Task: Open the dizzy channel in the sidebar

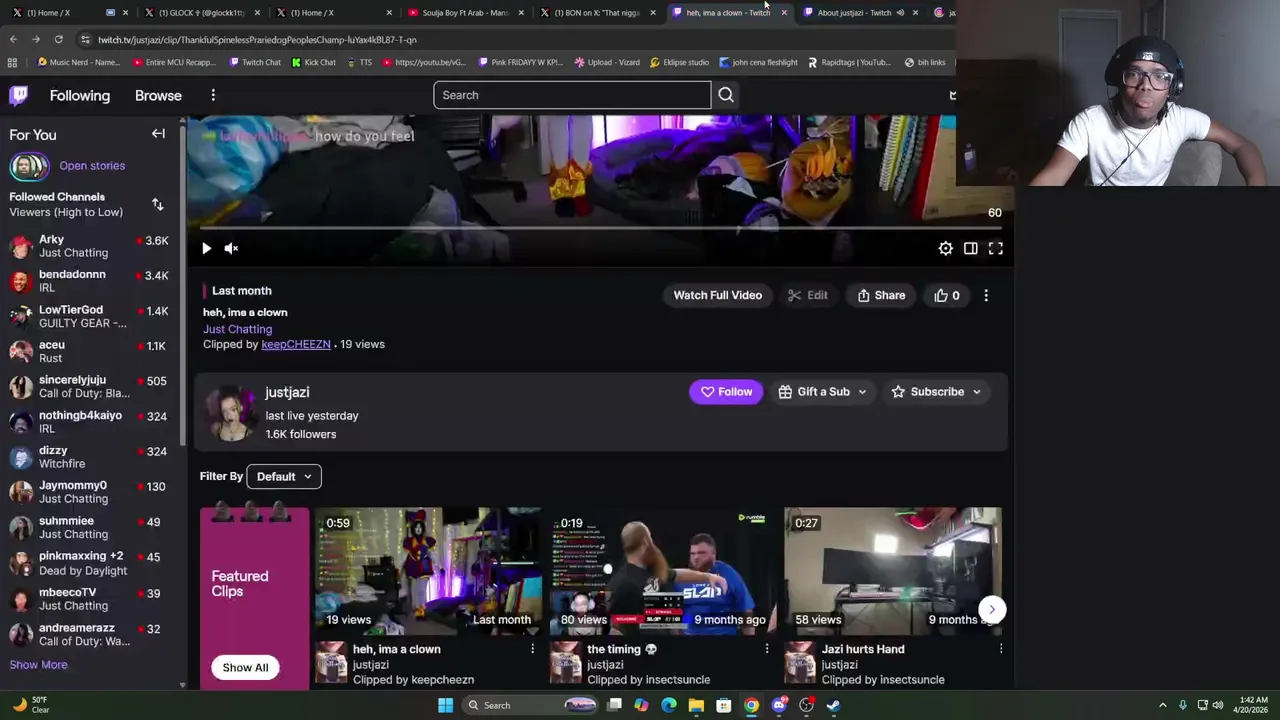Action: (x=90, y=457)
